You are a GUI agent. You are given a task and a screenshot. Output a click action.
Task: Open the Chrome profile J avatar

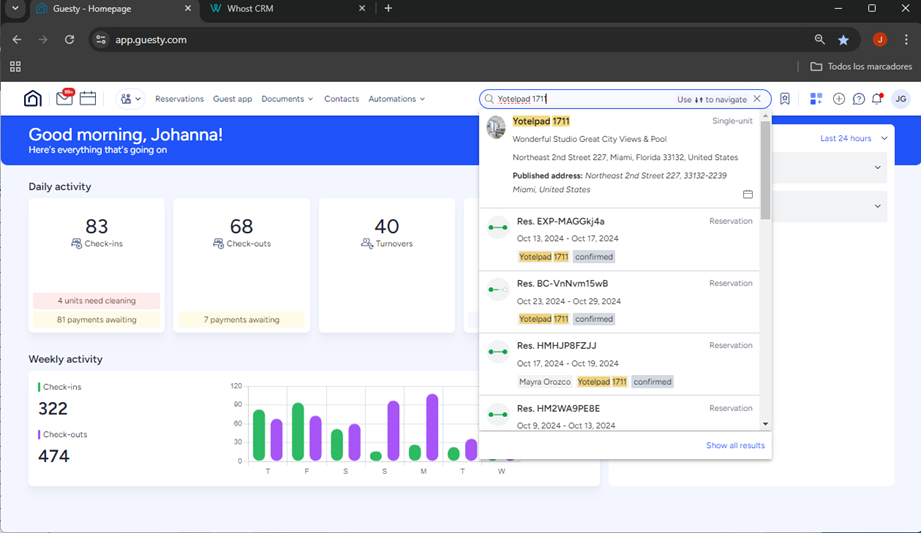879,39
